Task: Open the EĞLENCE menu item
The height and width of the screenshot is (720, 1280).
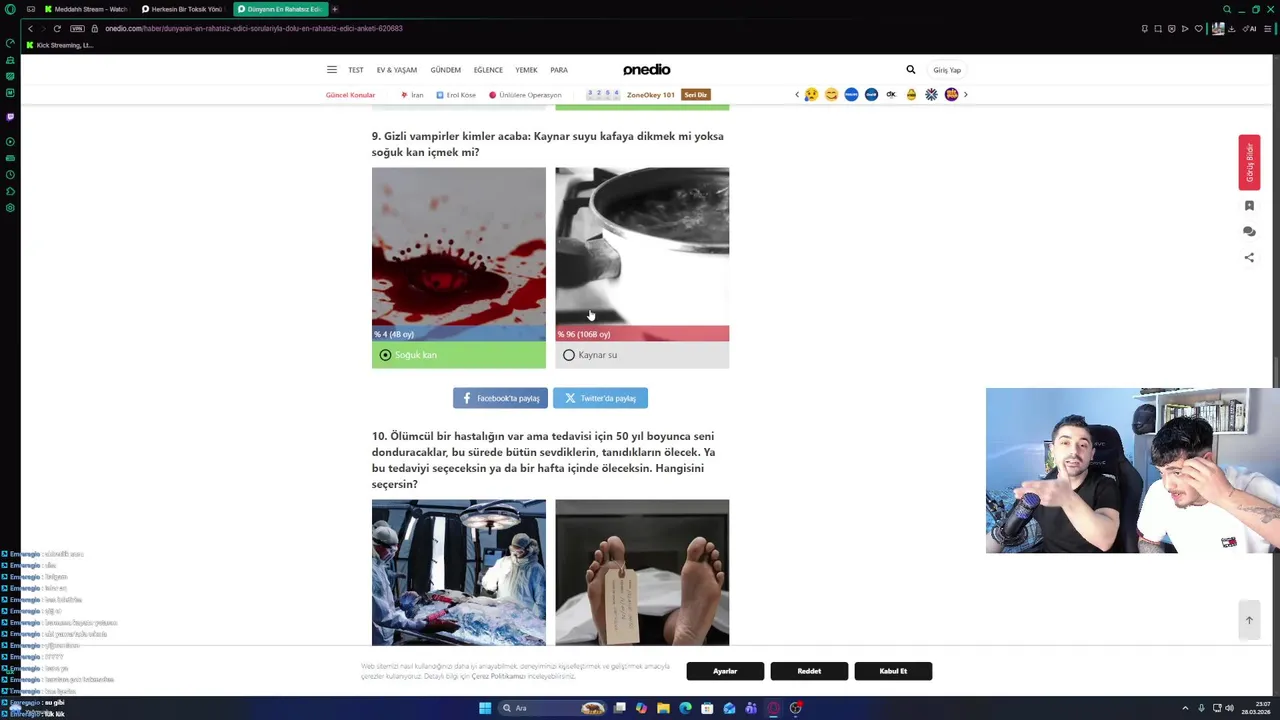Action: pyautogui.click(x=488, y=70)
